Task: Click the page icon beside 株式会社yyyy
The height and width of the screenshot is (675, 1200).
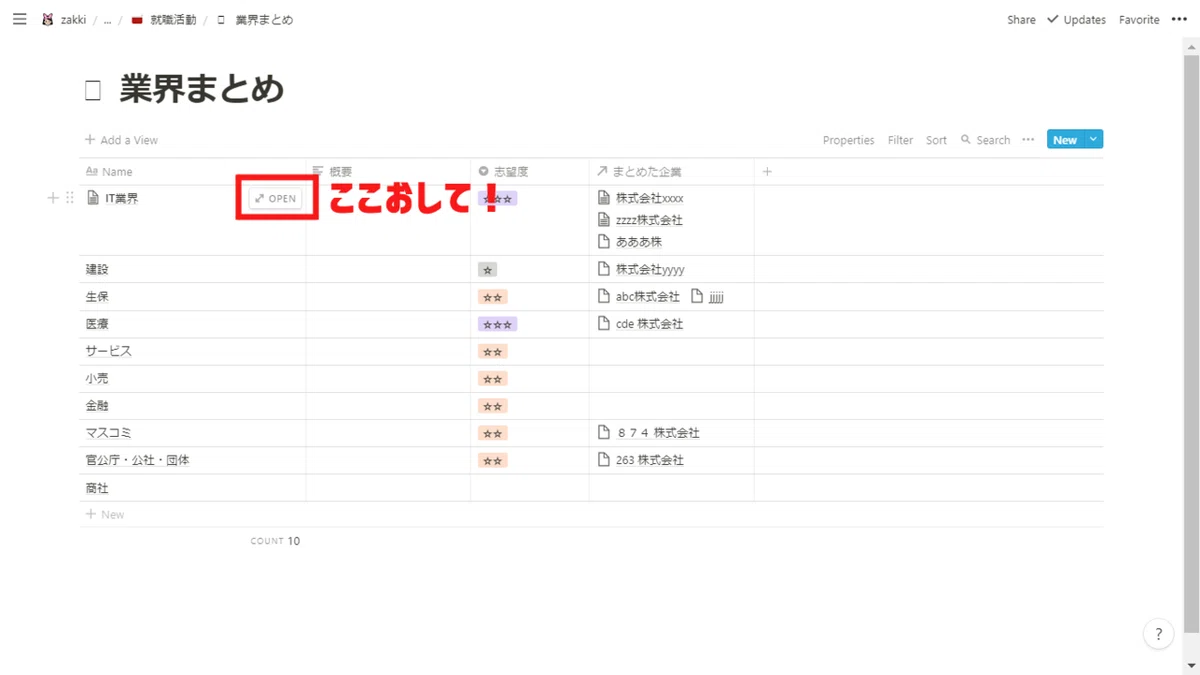Action: point(603,269)
